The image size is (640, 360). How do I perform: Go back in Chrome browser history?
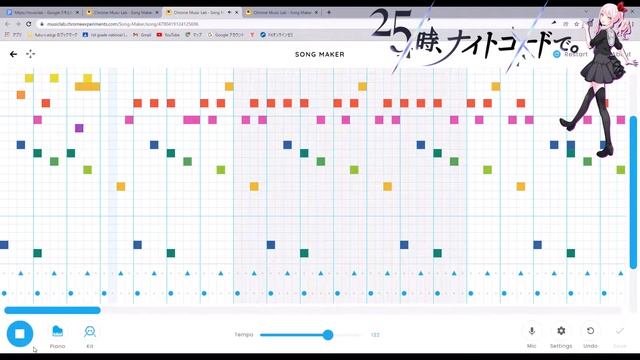tap(7, 24)
